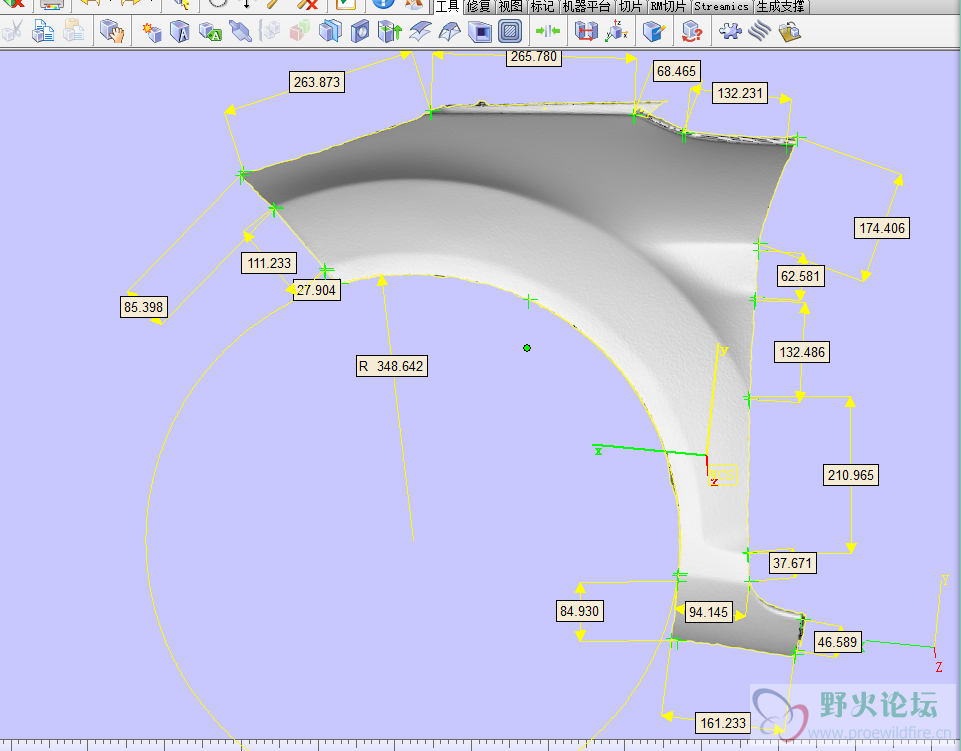Image resolution: width=961 pixels, height=751 pixels.
Task: Select the 161.233 dimension label
Action: [723, 723]
